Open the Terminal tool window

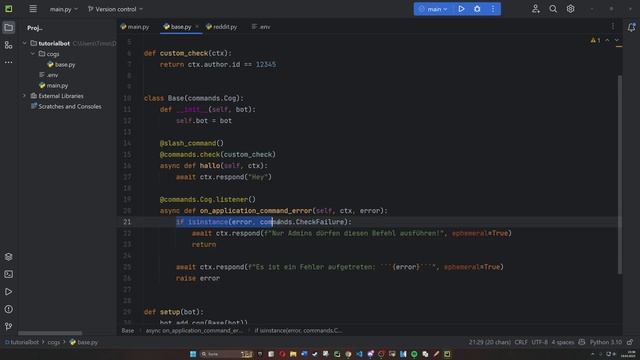(x=9, y=274)
